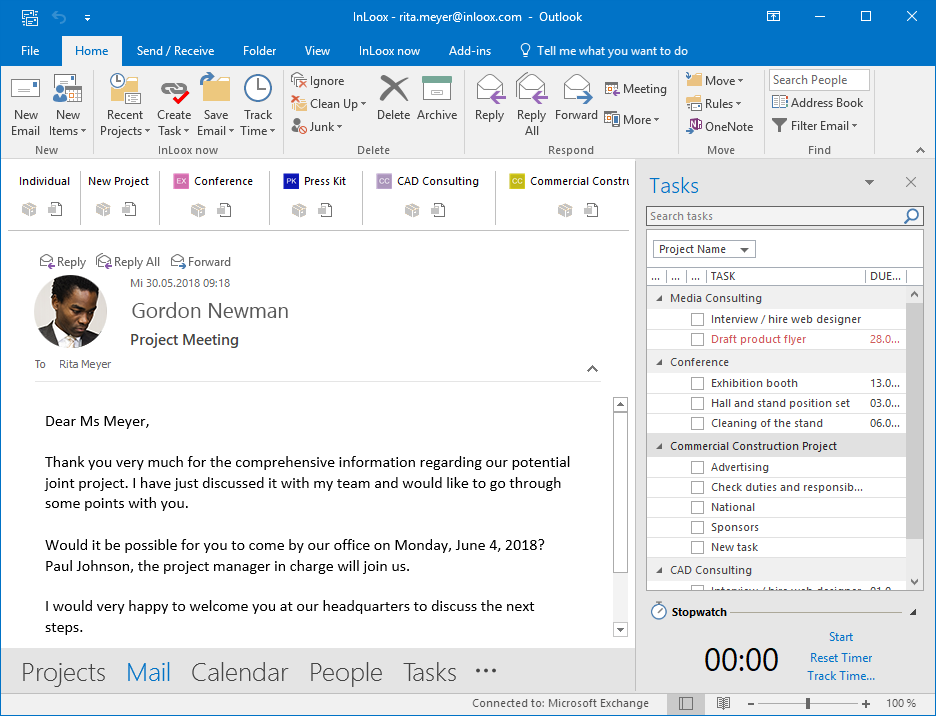Screen dimensions: 936x716
Task: Click the Track Time clock icon
Action: (x=258, y=88)
